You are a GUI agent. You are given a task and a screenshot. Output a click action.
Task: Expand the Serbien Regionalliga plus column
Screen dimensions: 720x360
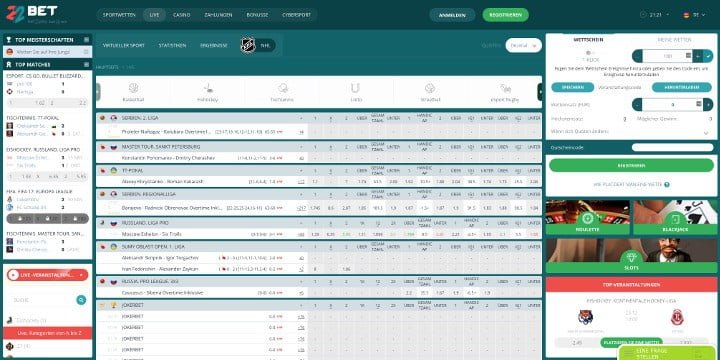pos(301,194)
